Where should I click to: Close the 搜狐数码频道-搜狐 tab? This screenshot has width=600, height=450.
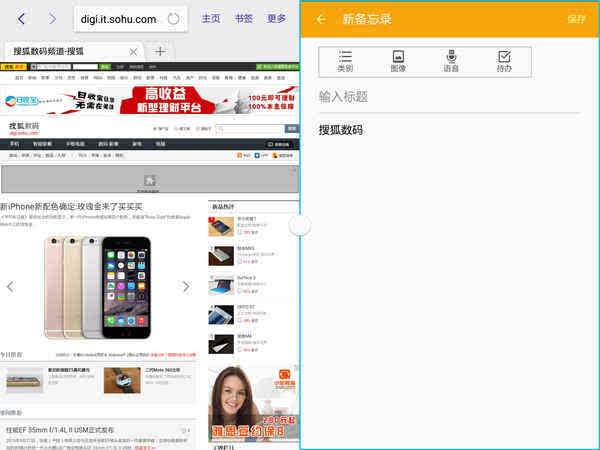(x=133, y=52)
